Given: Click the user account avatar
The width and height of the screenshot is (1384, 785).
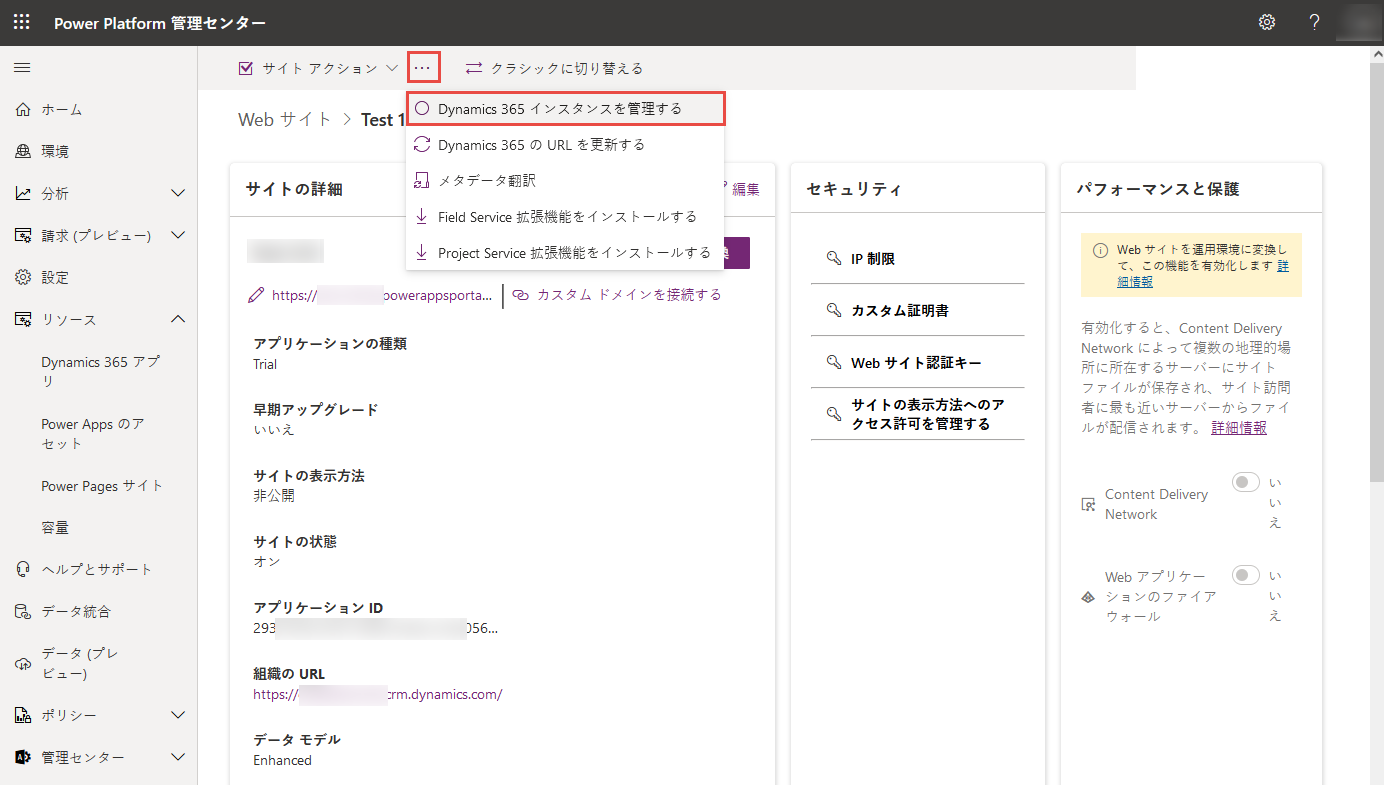Looking at the screenshot, I should [1358, 22].
